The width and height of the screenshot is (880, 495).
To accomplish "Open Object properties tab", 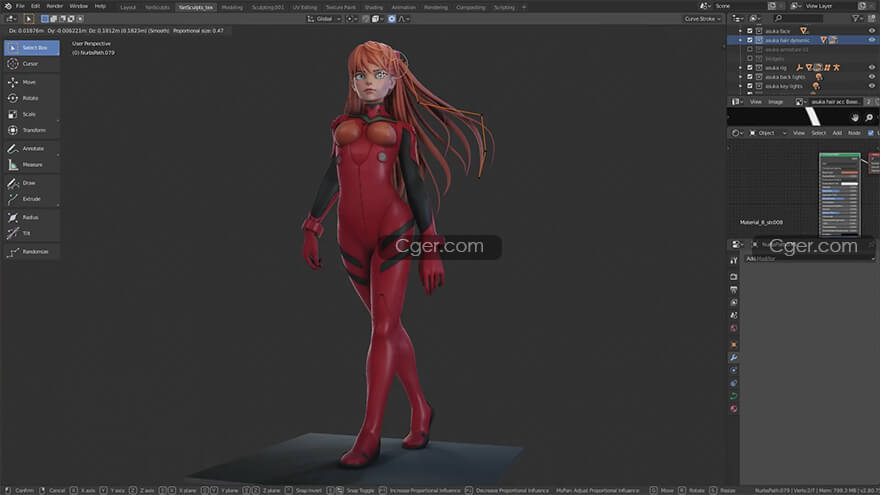I will (734, 345).
